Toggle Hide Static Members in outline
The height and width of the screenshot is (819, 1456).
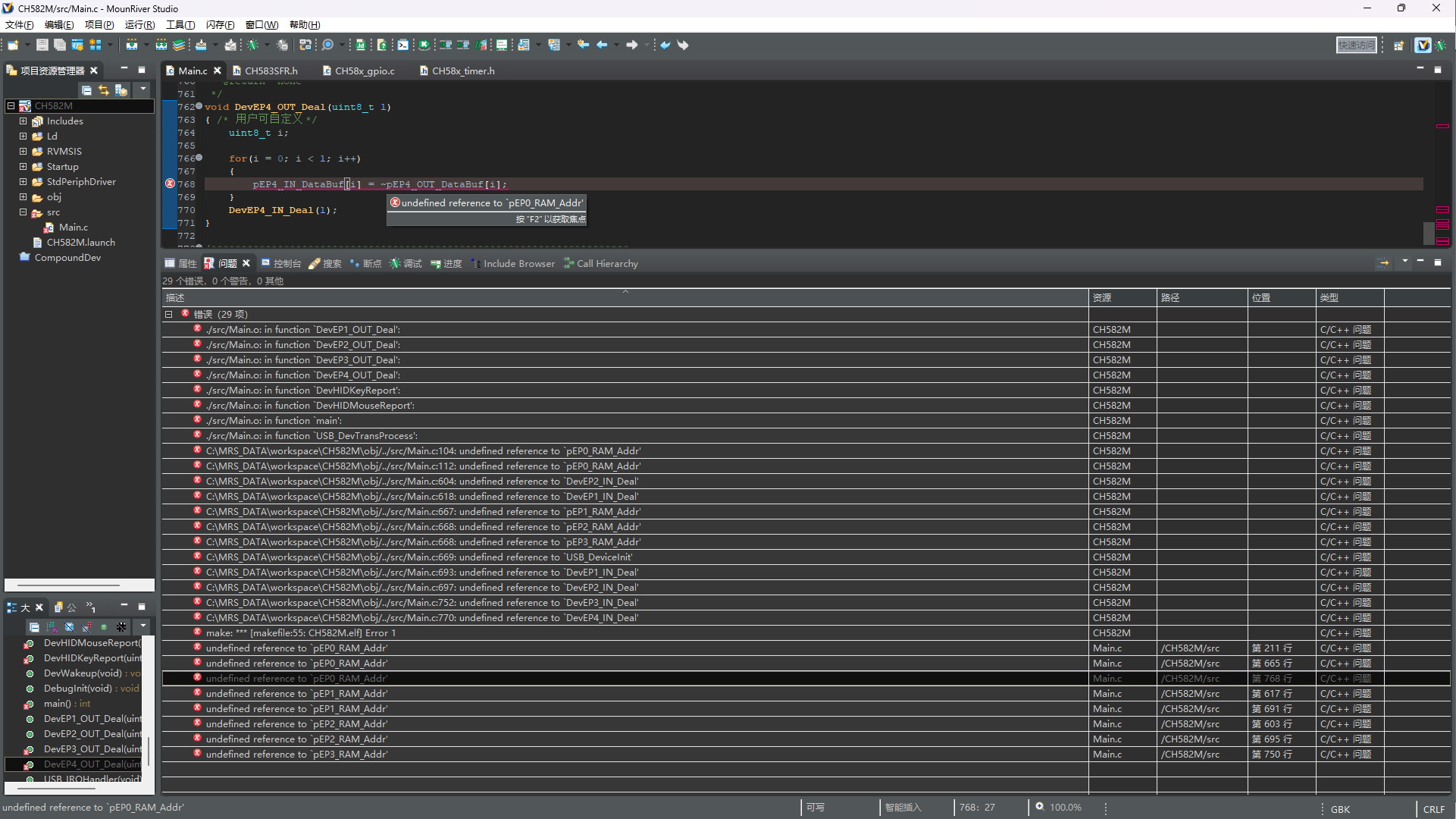[86, 627]
